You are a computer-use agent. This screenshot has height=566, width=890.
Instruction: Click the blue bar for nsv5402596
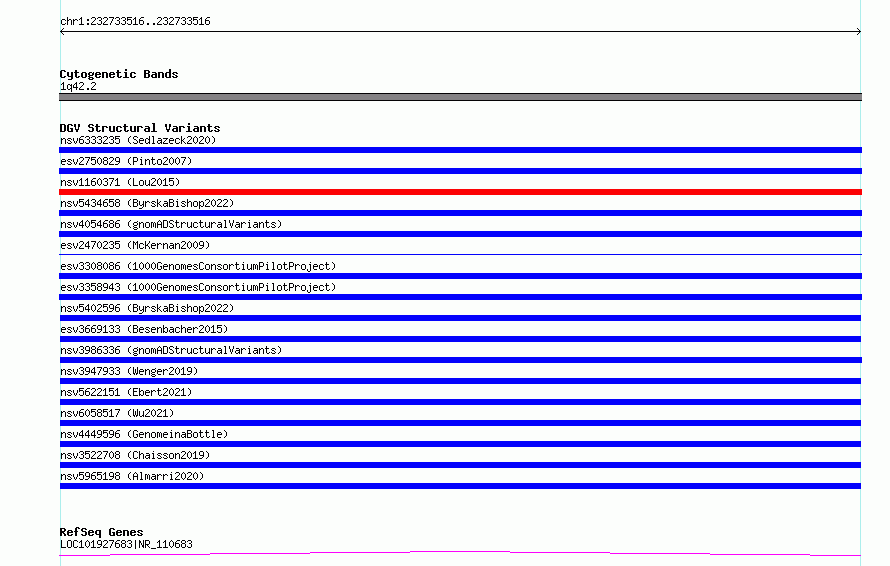460,318
